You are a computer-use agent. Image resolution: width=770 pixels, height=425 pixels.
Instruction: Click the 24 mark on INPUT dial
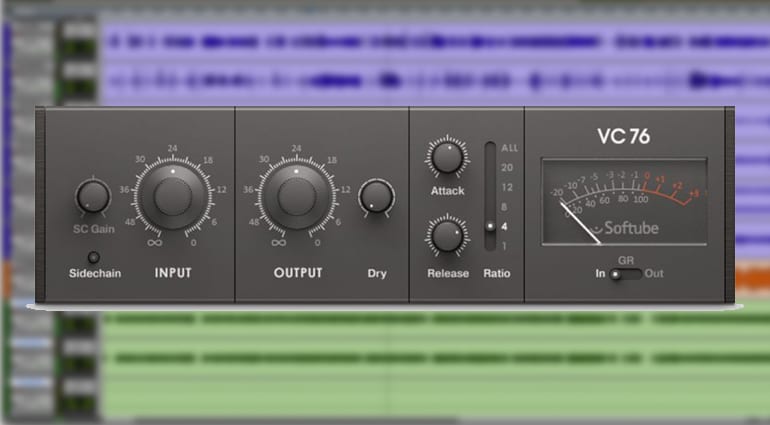[x=172, y=148]
